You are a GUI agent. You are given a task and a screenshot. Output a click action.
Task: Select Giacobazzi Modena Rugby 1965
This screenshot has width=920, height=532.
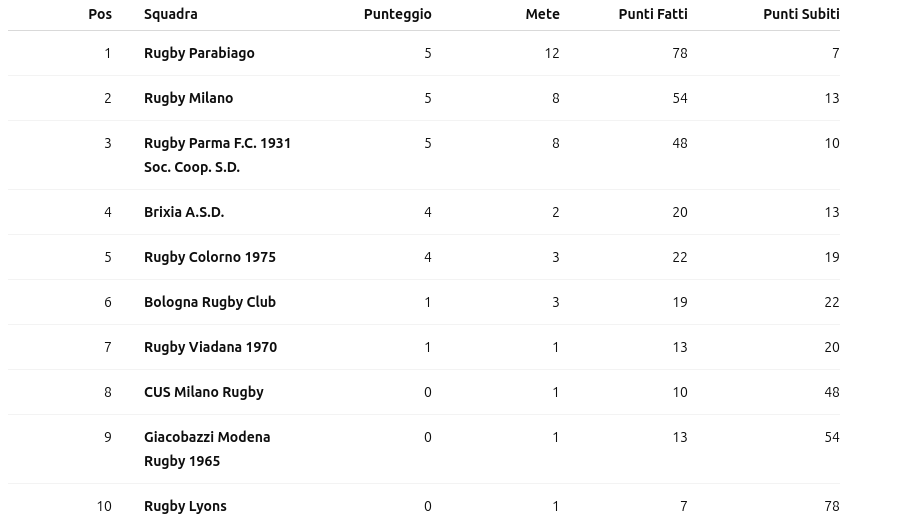point(207,449)
